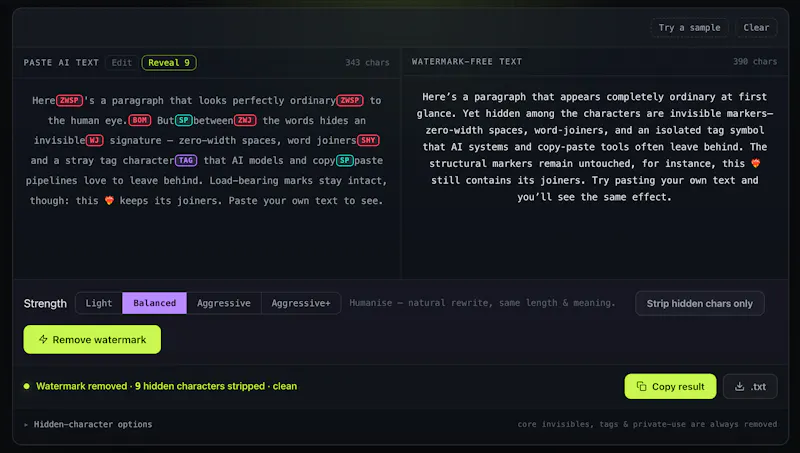Select Light strength

pyautogui.click(x=98, y=303)
